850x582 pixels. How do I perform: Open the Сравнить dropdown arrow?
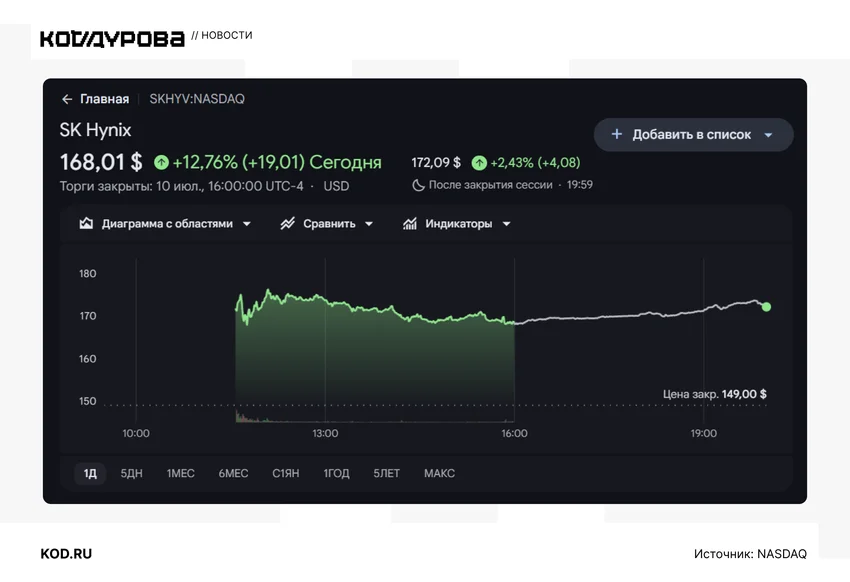click(369, 224)
